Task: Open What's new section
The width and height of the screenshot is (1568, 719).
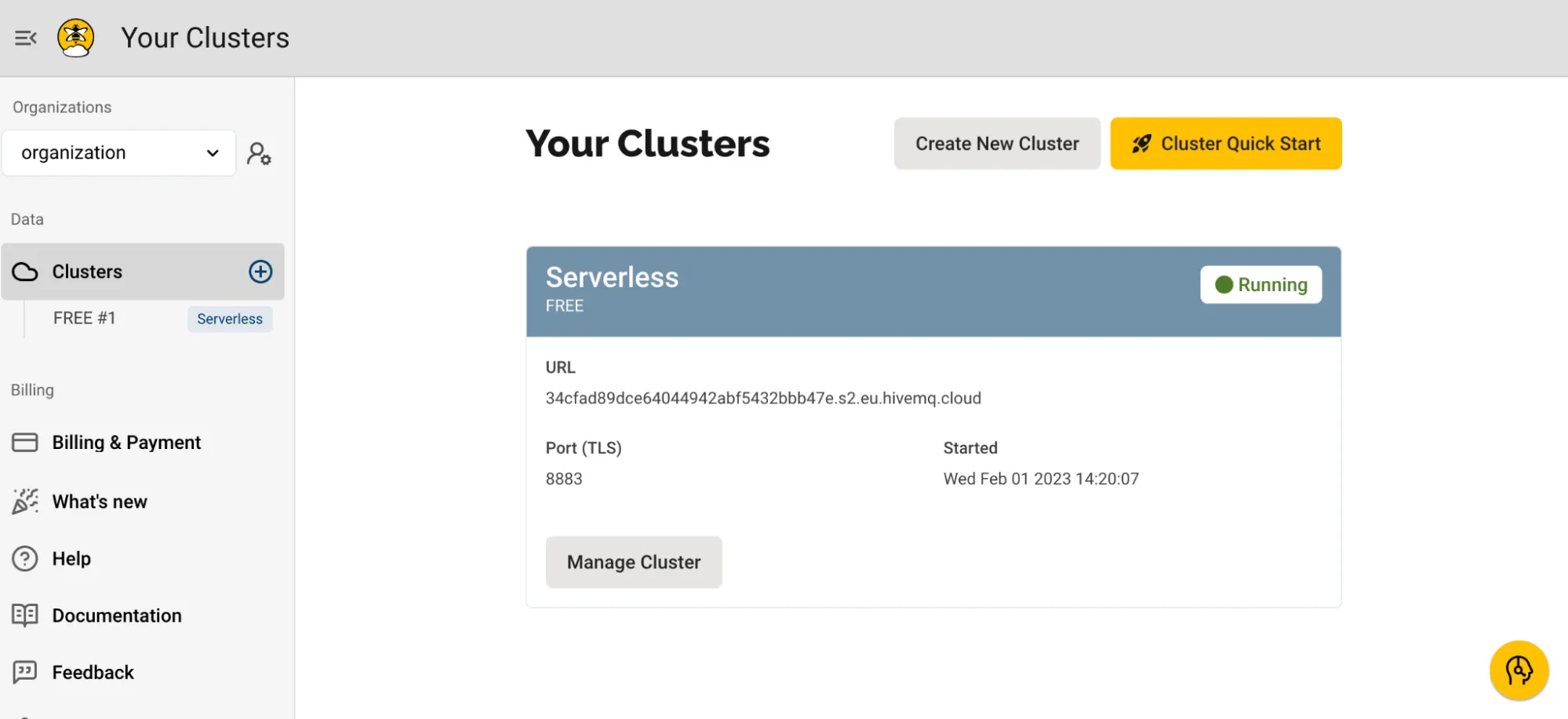Action: pyautogui.click(x=100, y=502)
